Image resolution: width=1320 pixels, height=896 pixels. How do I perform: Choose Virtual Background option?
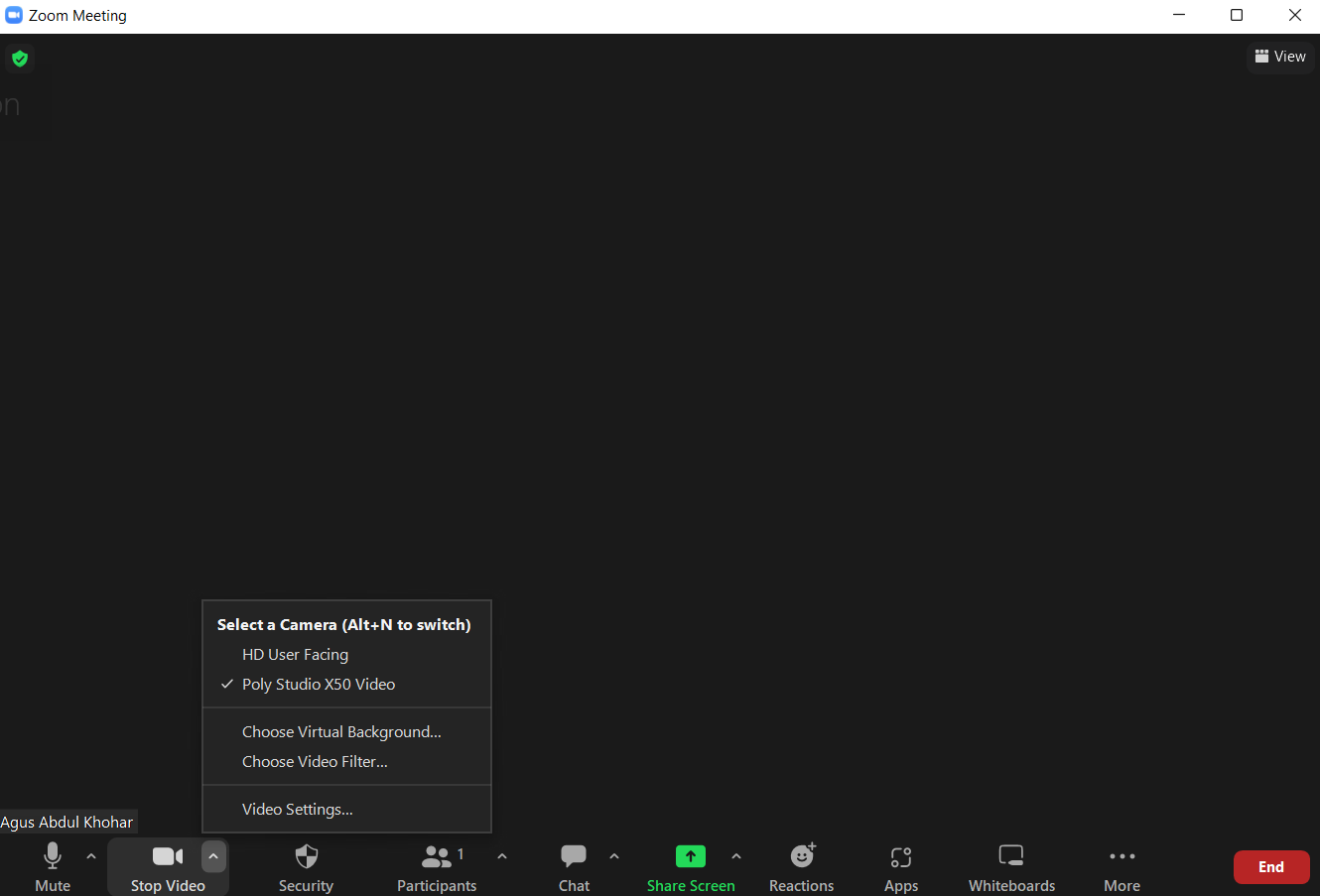346,732
